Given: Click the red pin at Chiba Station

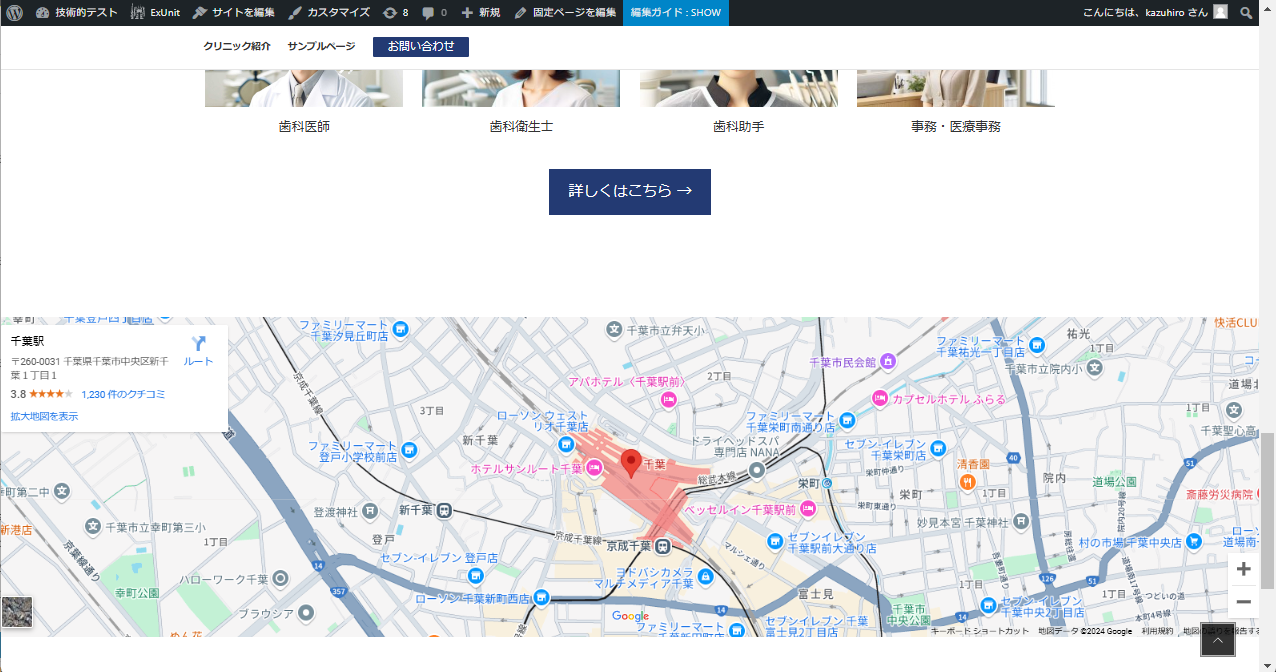Looking at the screenshot, I should [631, 463].
